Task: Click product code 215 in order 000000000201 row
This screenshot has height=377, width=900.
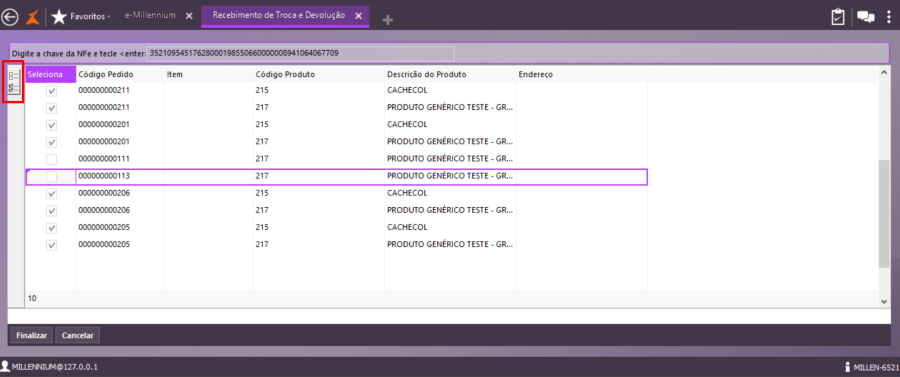Action: [262, 125]
